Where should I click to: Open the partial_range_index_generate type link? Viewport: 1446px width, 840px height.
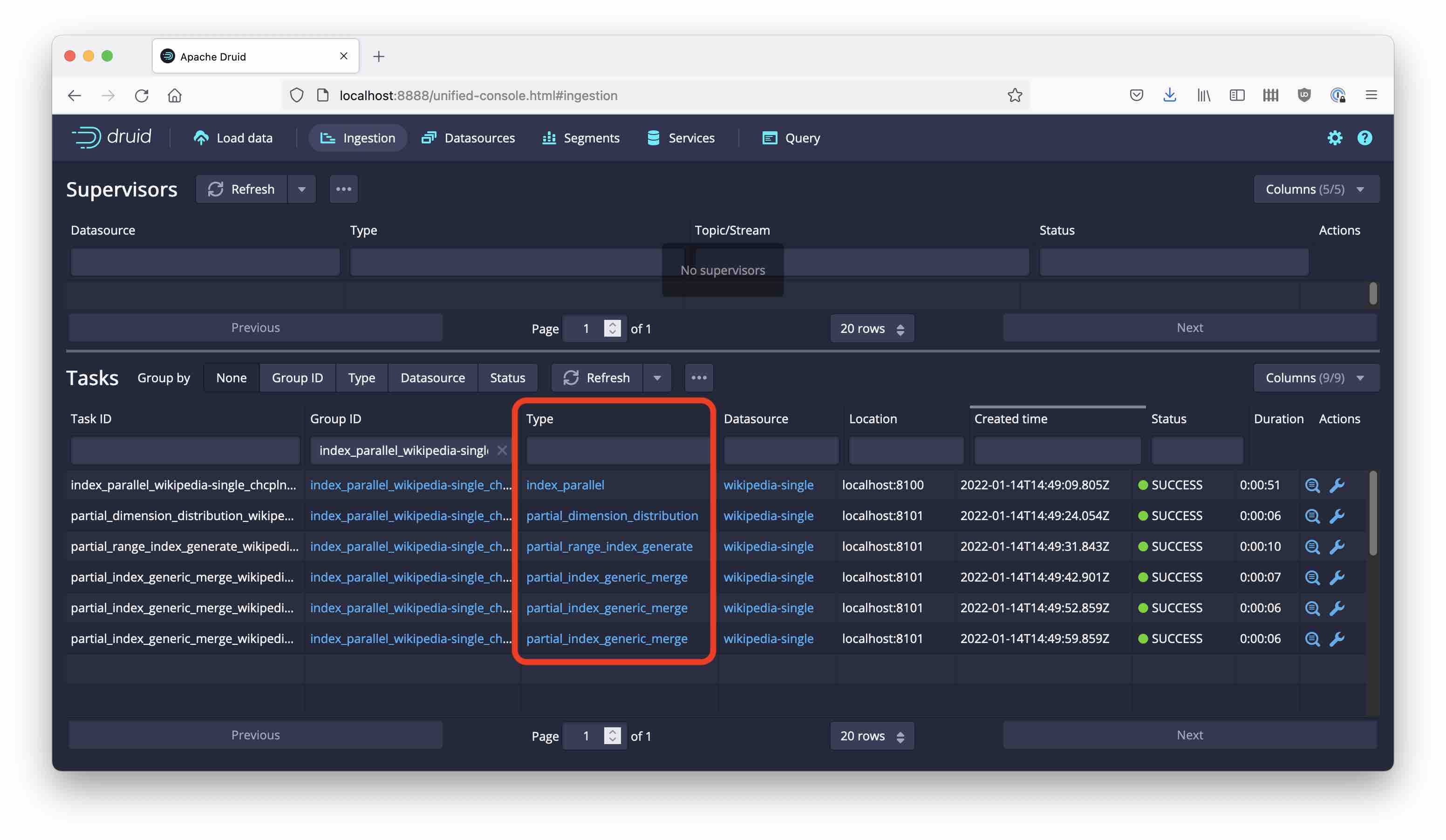[609, 547]
